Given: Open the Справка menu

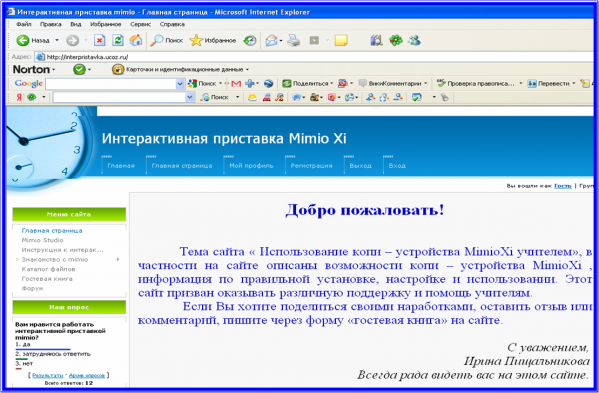Looking at the screenshot, I should point(172,24).
